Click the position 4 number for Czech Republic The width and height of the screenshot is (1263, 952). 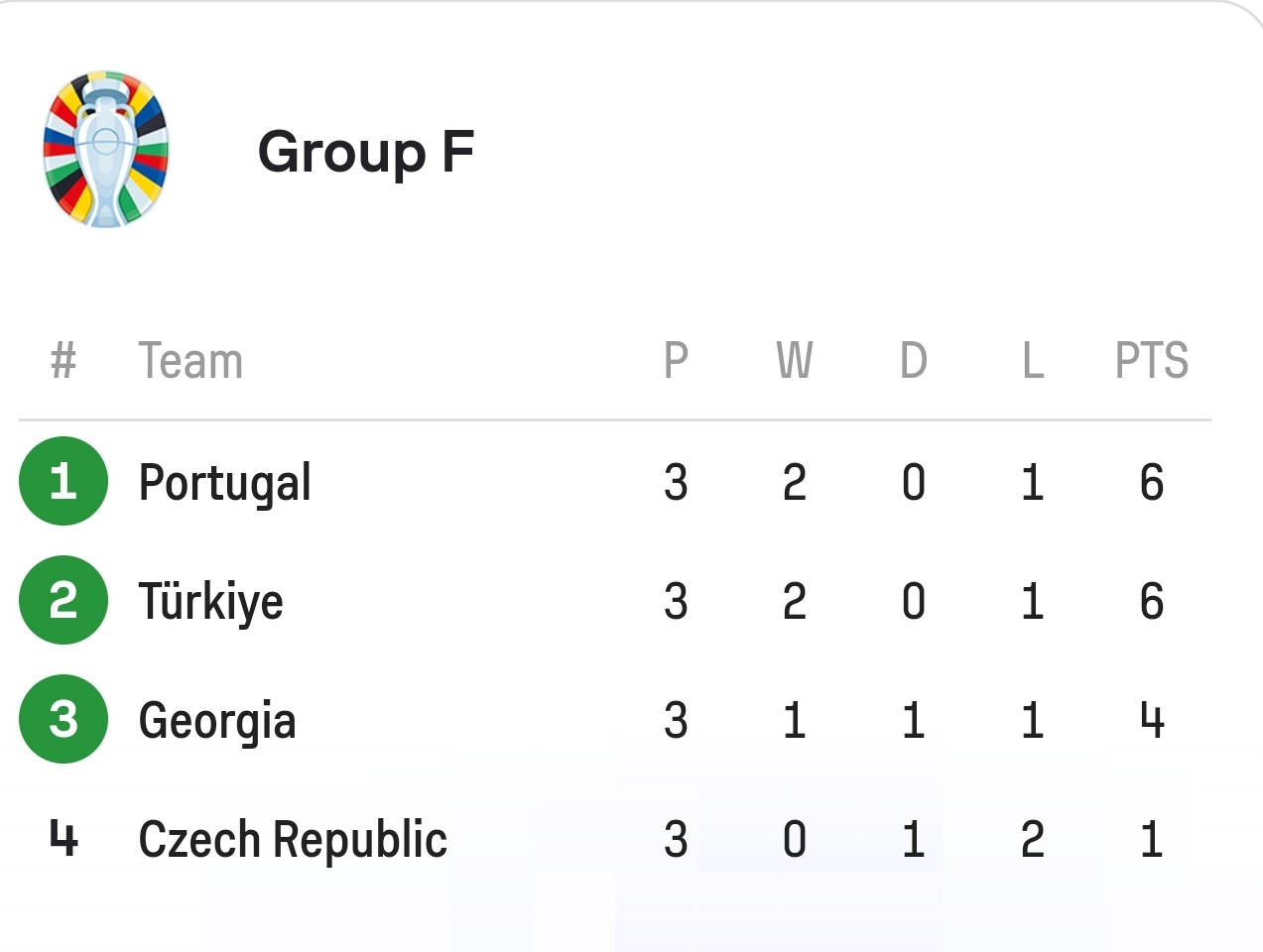(63, 839)
